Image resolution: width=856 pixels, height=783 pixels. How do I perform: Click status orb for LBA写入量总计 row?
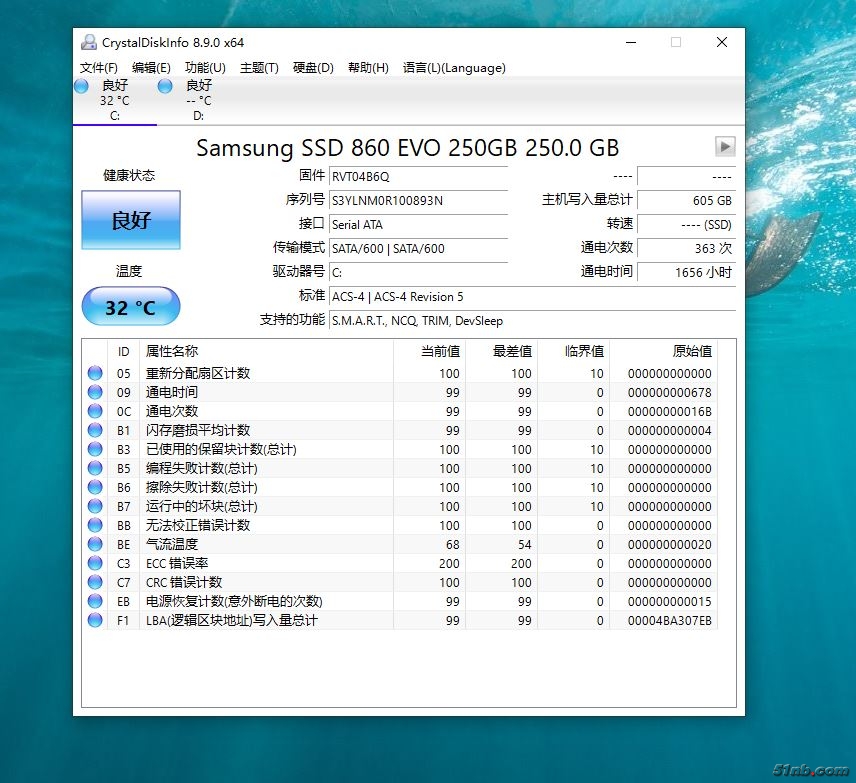point(95,620)
